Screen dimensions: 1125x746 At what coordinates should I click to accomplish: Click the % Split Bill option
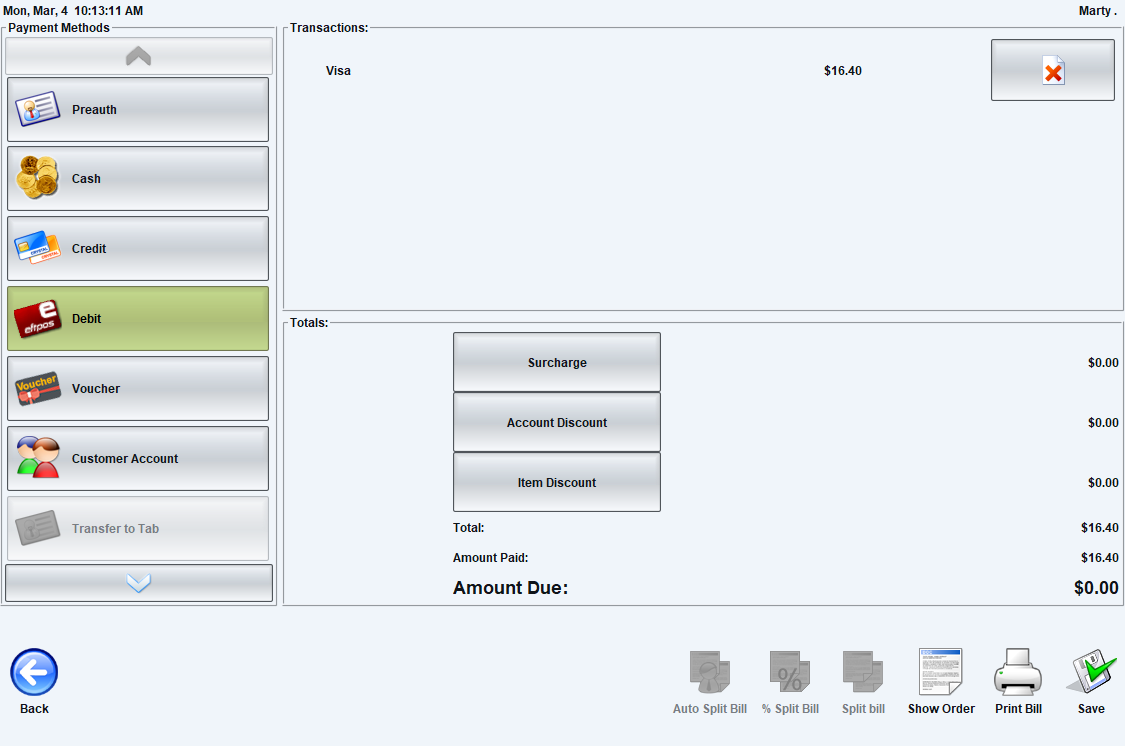click(790, 681)
